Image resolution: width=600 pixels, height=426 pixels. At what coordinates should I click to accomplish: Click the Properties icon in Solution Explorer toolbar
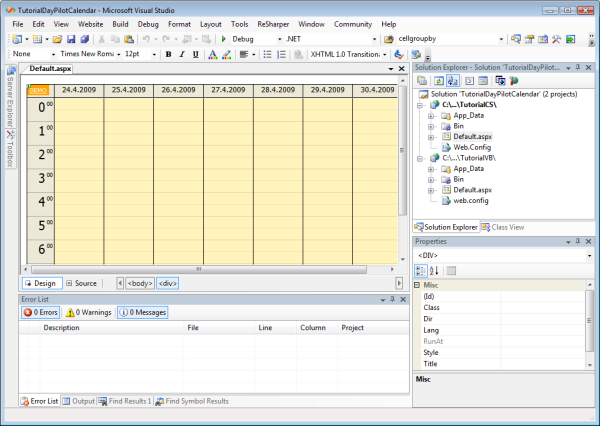pyautogui.click(x=422, y=81)
